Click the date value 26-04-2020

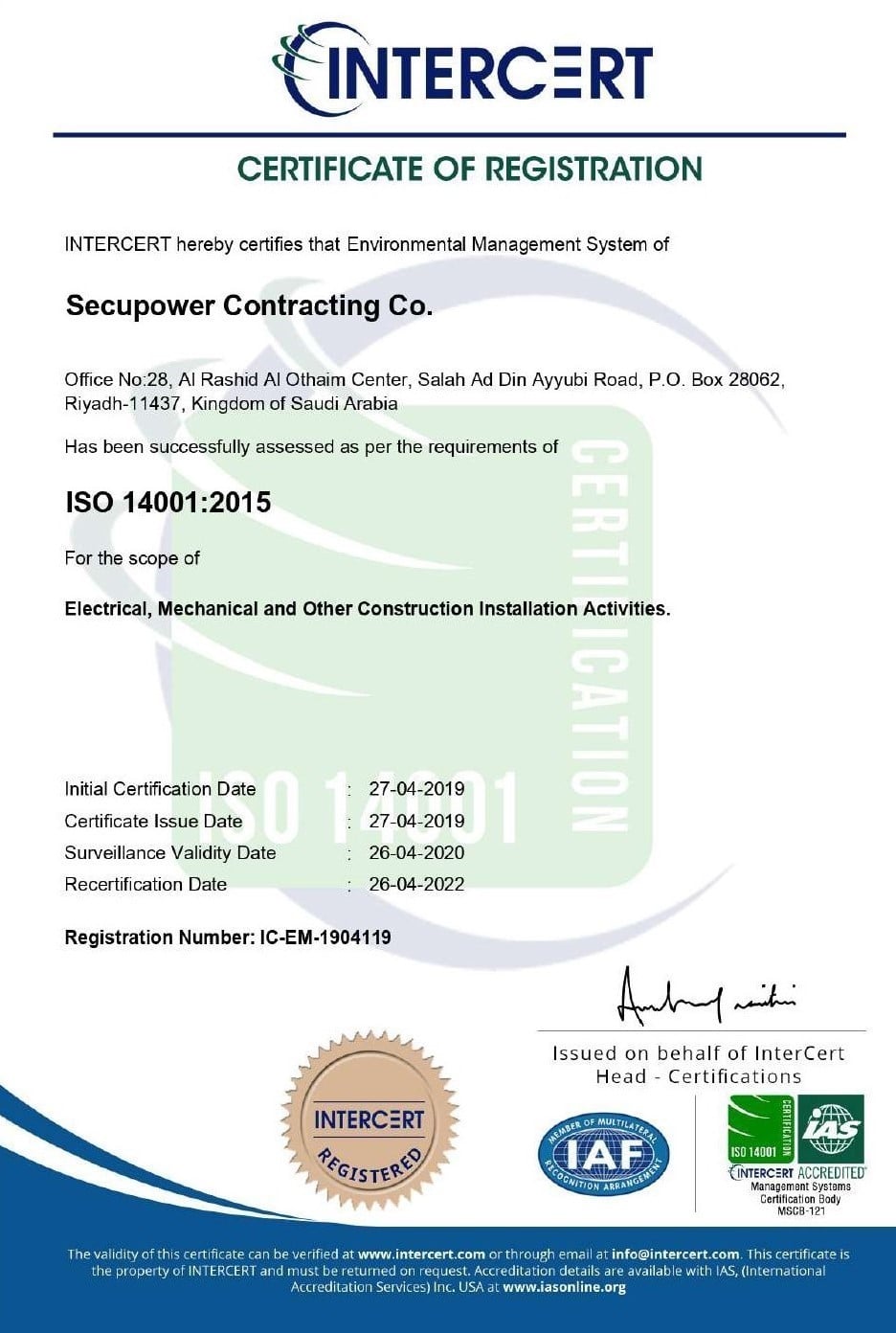pos(416,852)
